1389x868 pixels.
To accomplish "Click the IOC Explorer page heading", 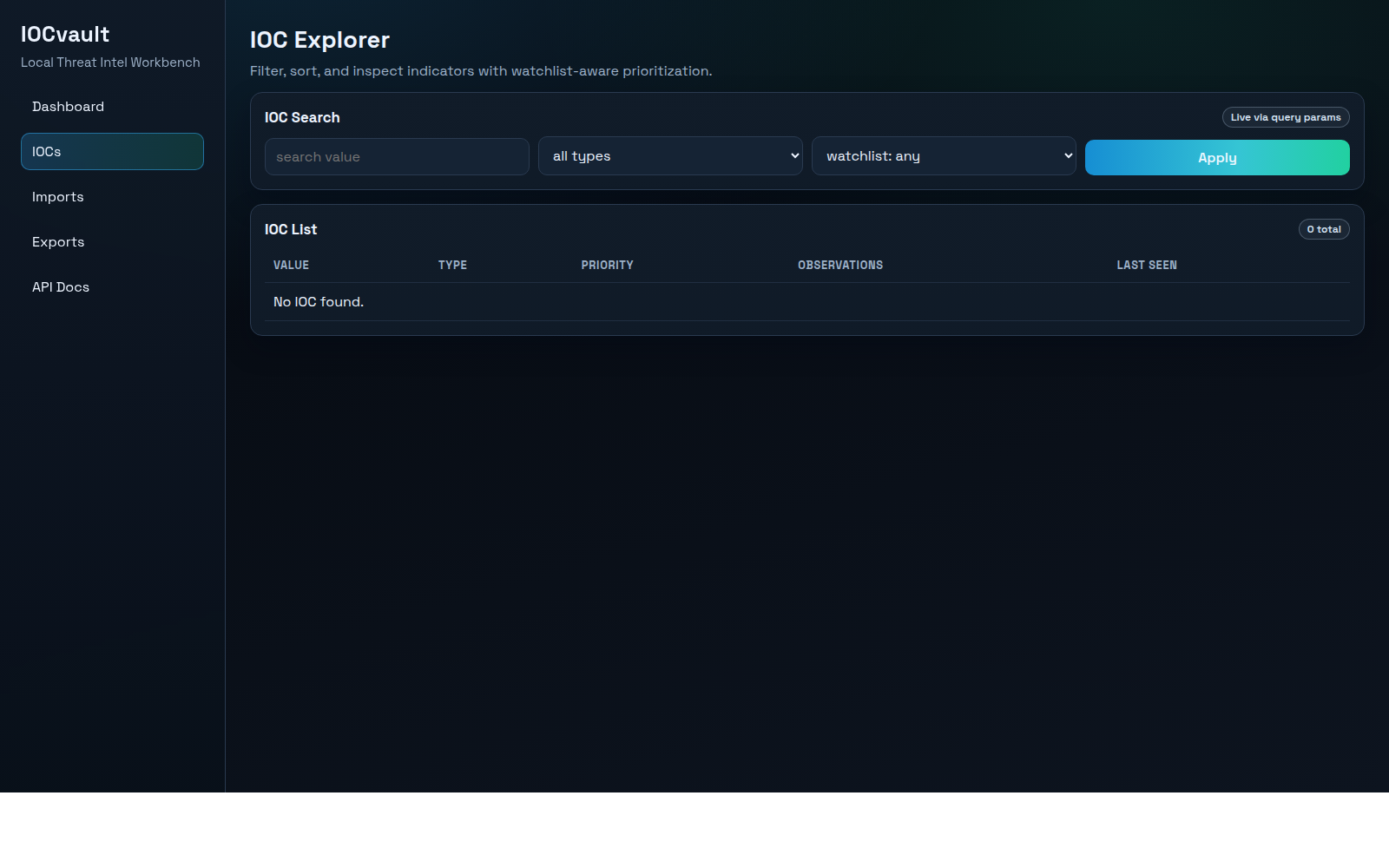I will click(319, 40).
